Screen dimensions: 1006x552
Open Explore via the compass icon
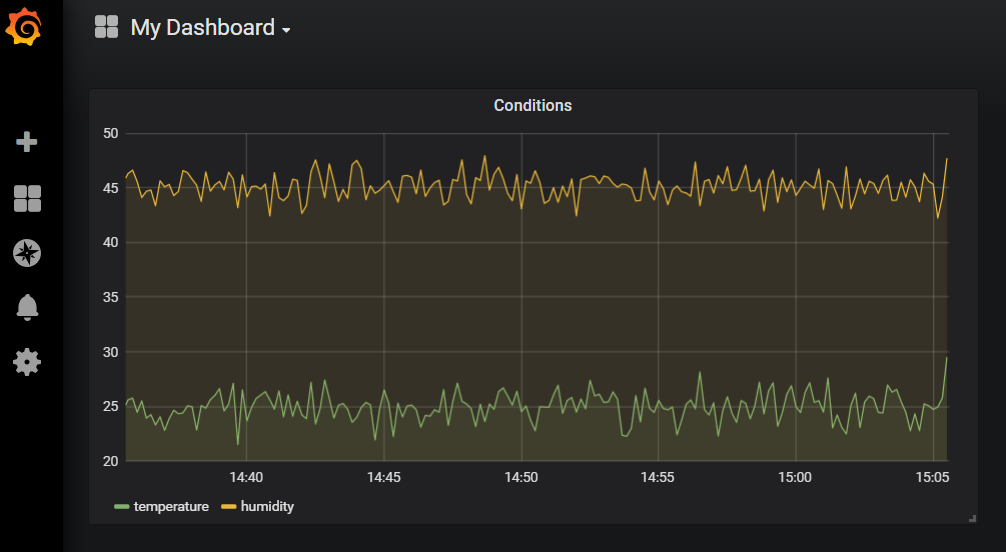tap(27, 253)
